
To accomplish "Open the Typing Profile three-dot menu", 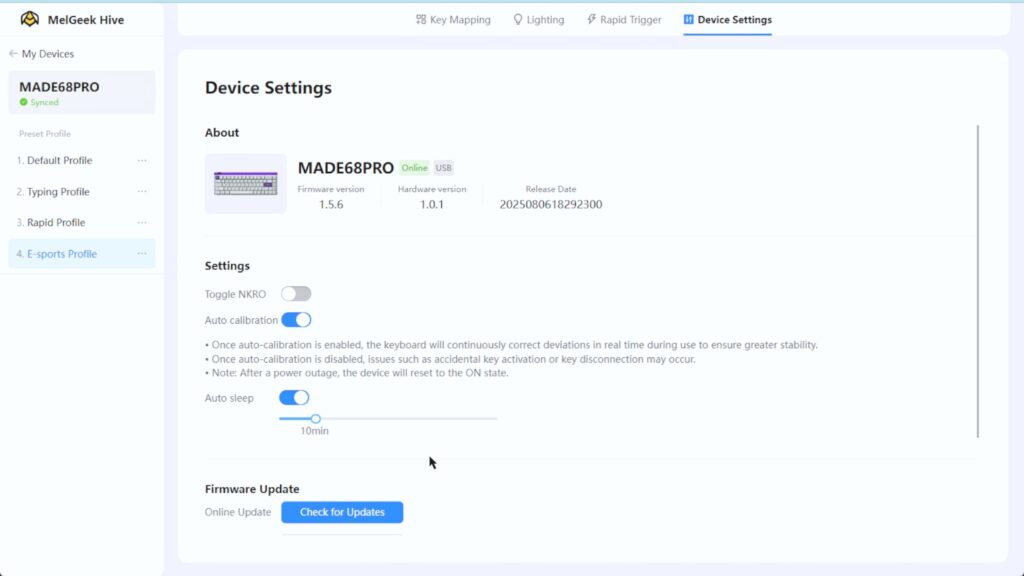I will (x=142, y=192).
